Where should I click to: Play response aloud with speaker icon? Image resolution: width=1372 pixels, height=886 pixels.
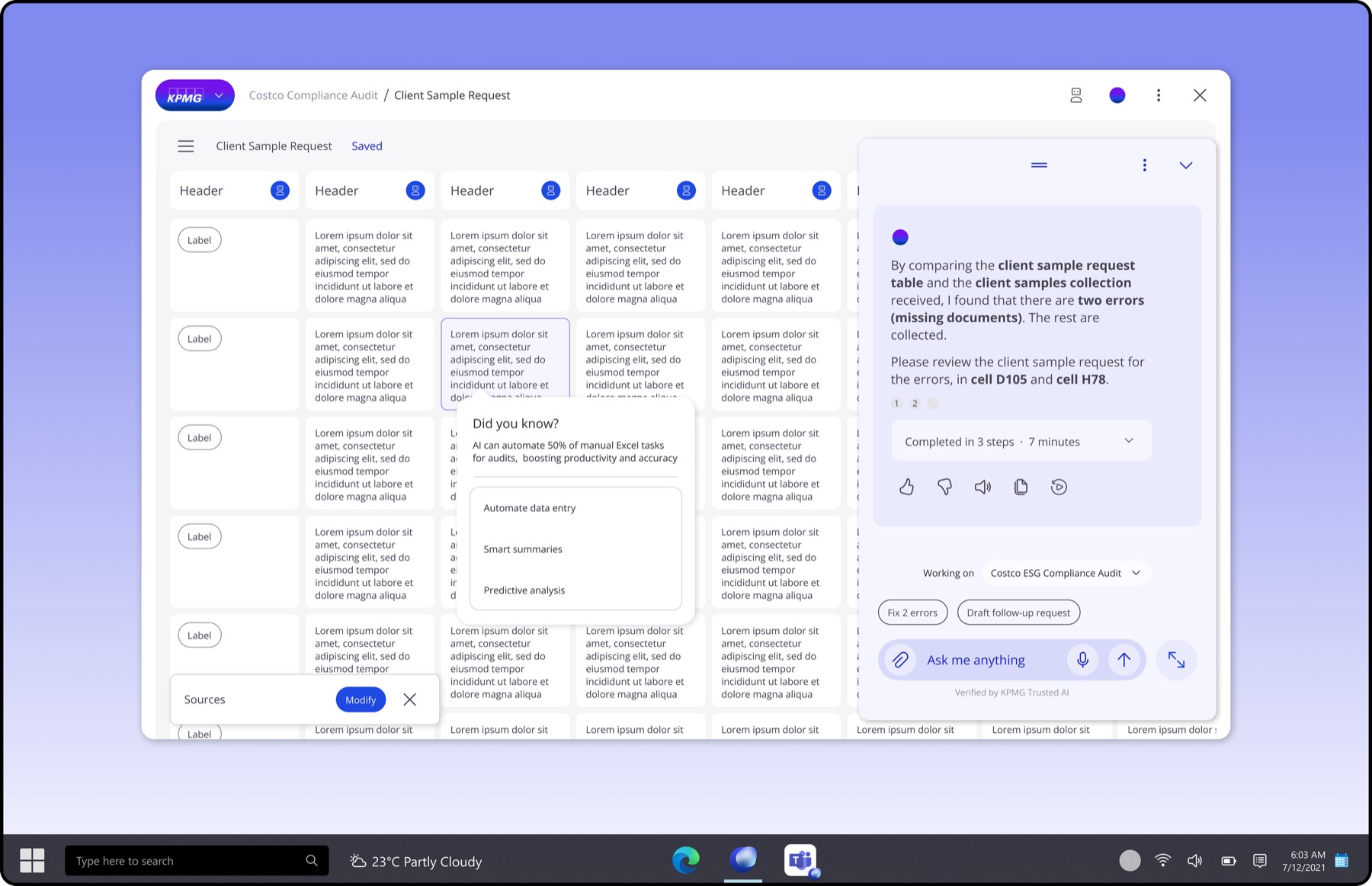coord(983,487)
